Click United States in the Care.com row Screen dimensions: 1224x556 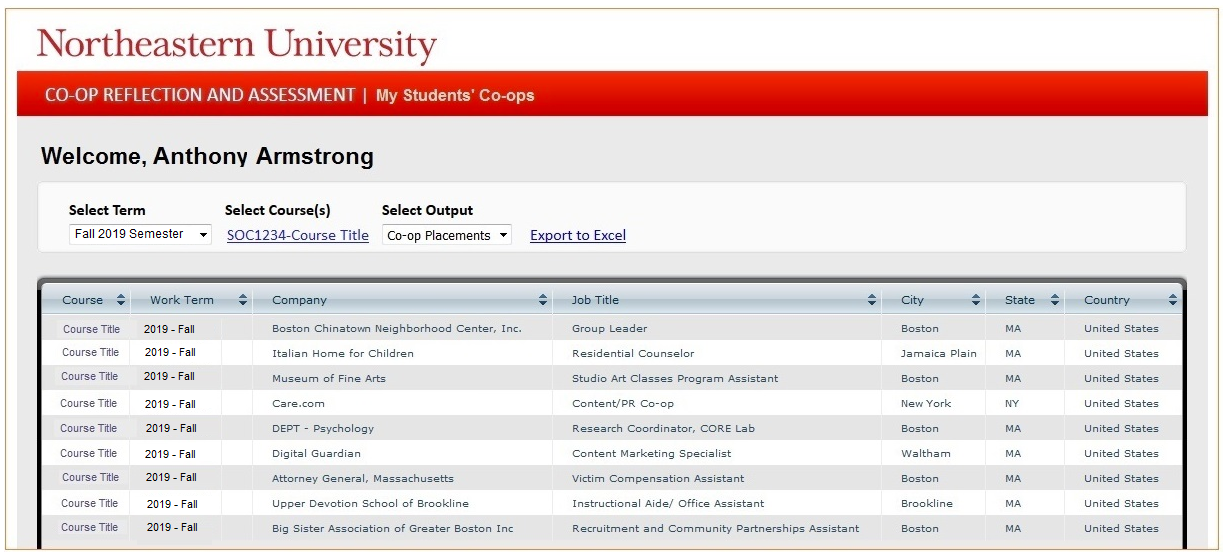click(1121, 403)
